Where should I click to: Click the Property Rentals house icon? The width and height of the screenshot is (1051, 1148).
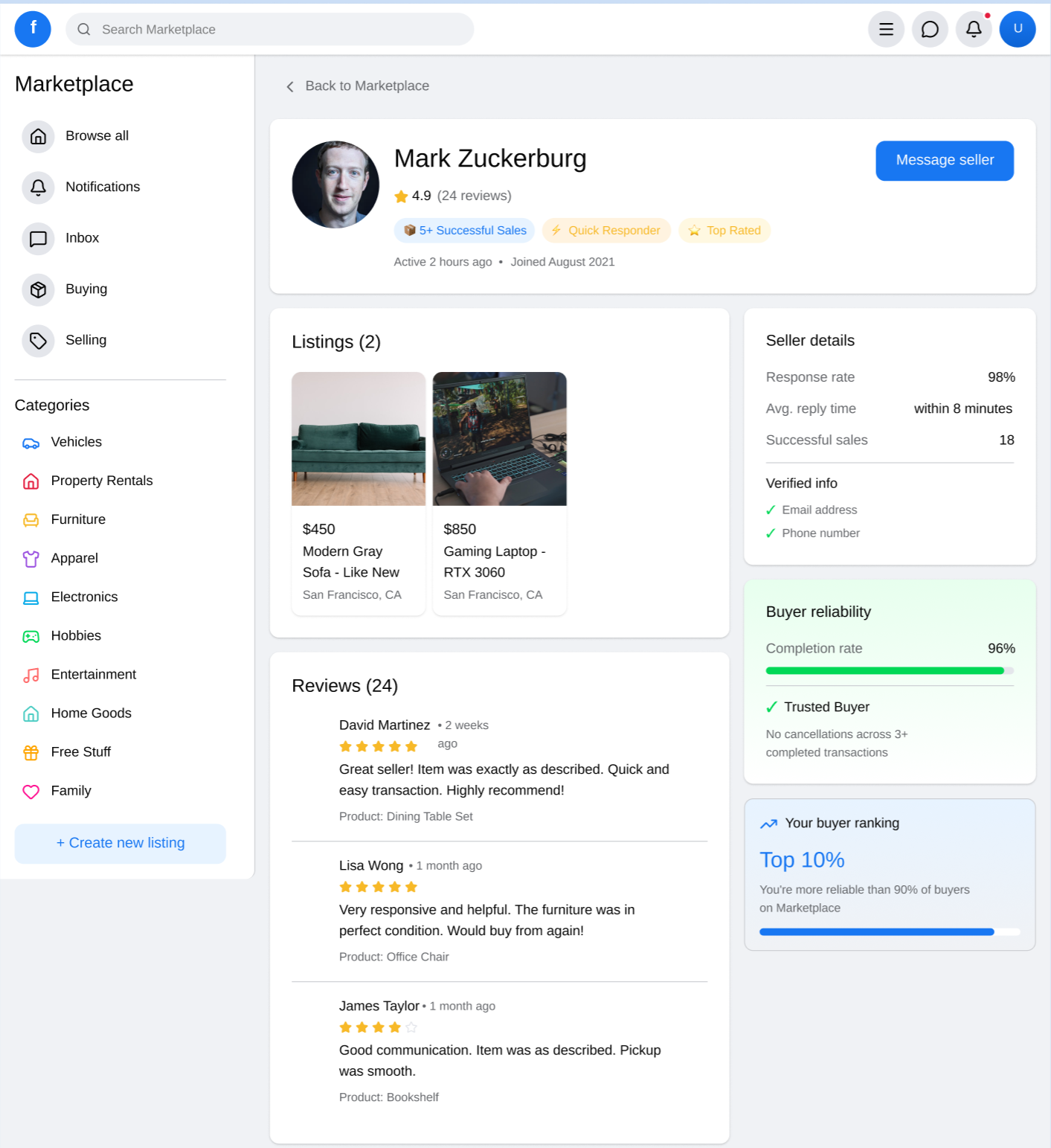(x=30, y=481)
